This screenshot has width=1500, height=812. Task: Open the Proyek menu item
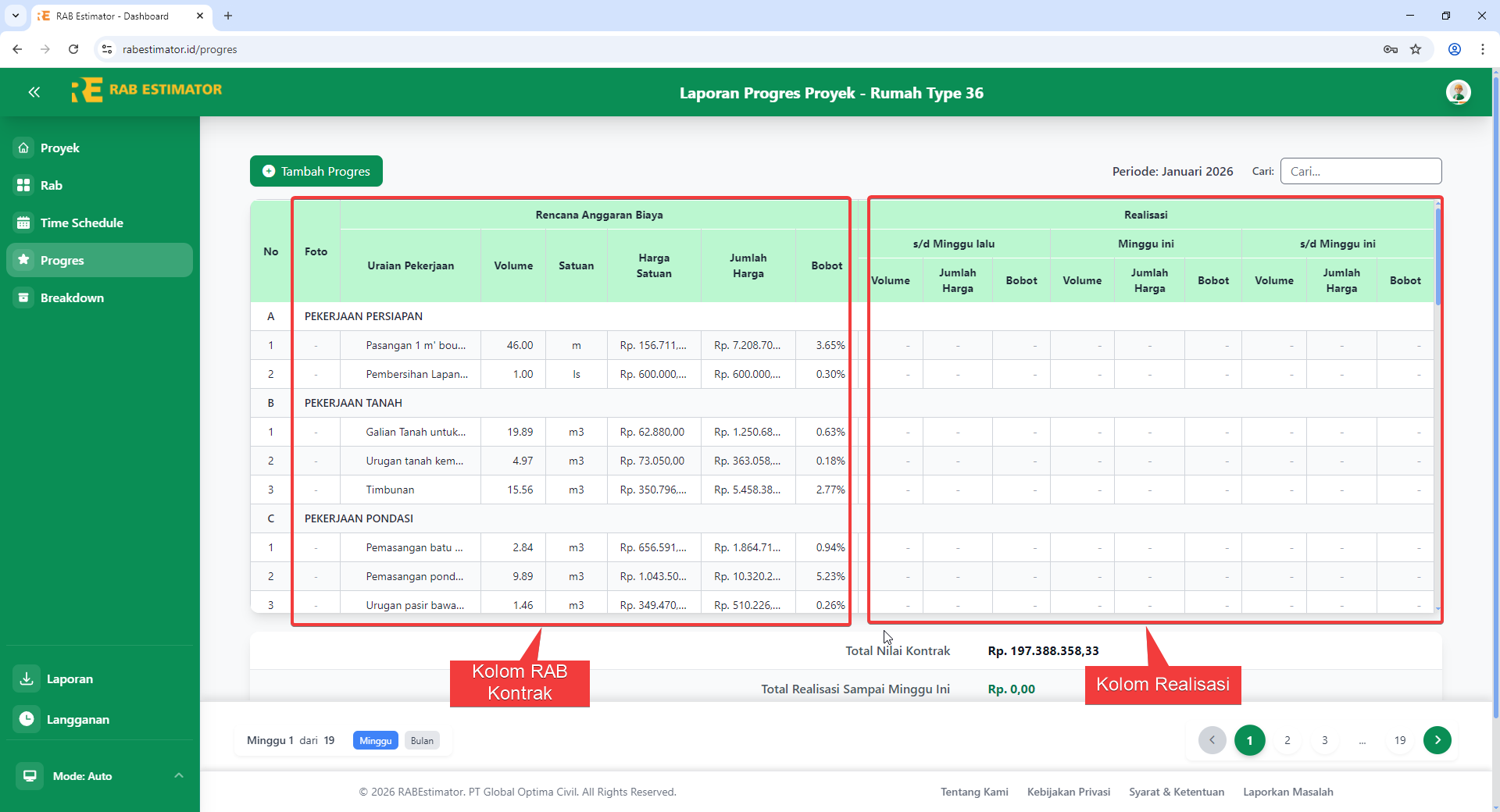(x=59, y=148)
